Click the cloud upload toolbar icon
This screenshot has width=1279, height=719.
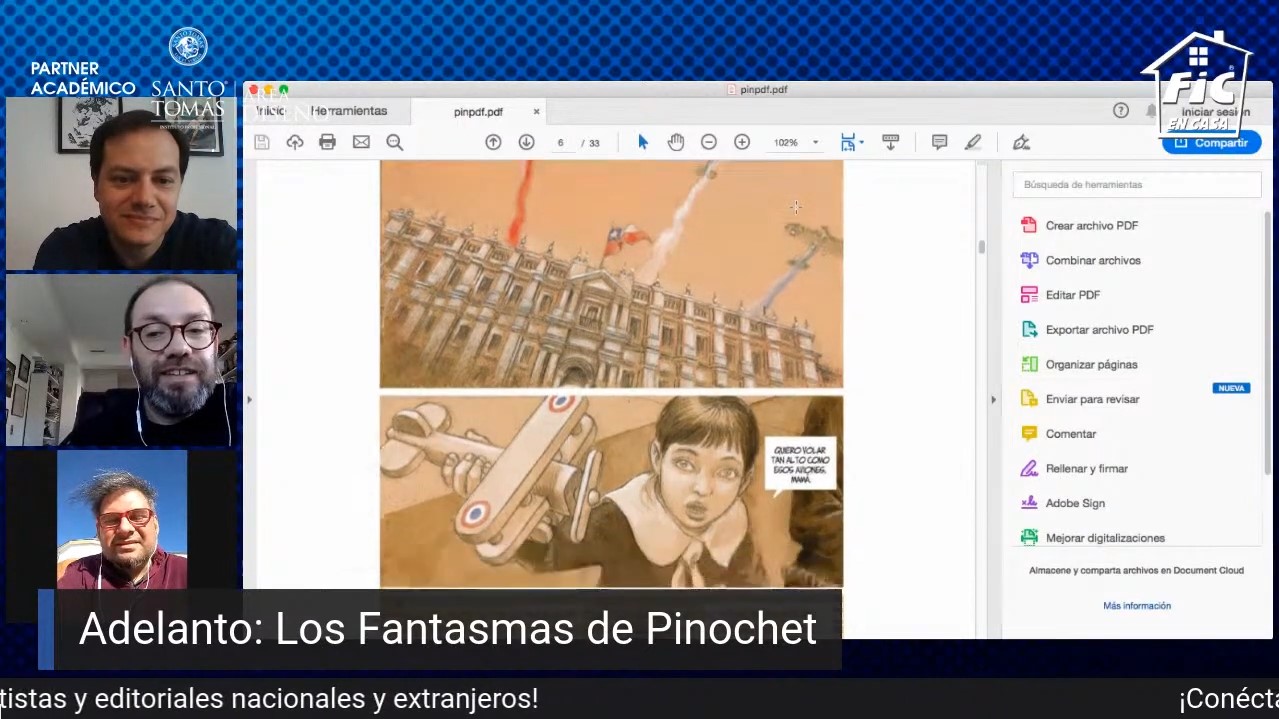pyautogui.click(x=294, y=142)
